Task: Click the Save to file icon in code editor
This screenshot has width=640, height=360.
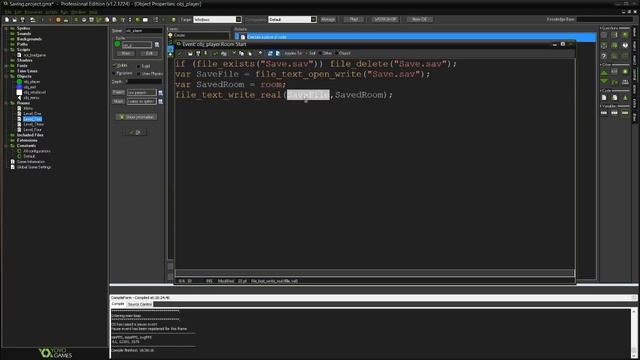Action: point(198,53)
